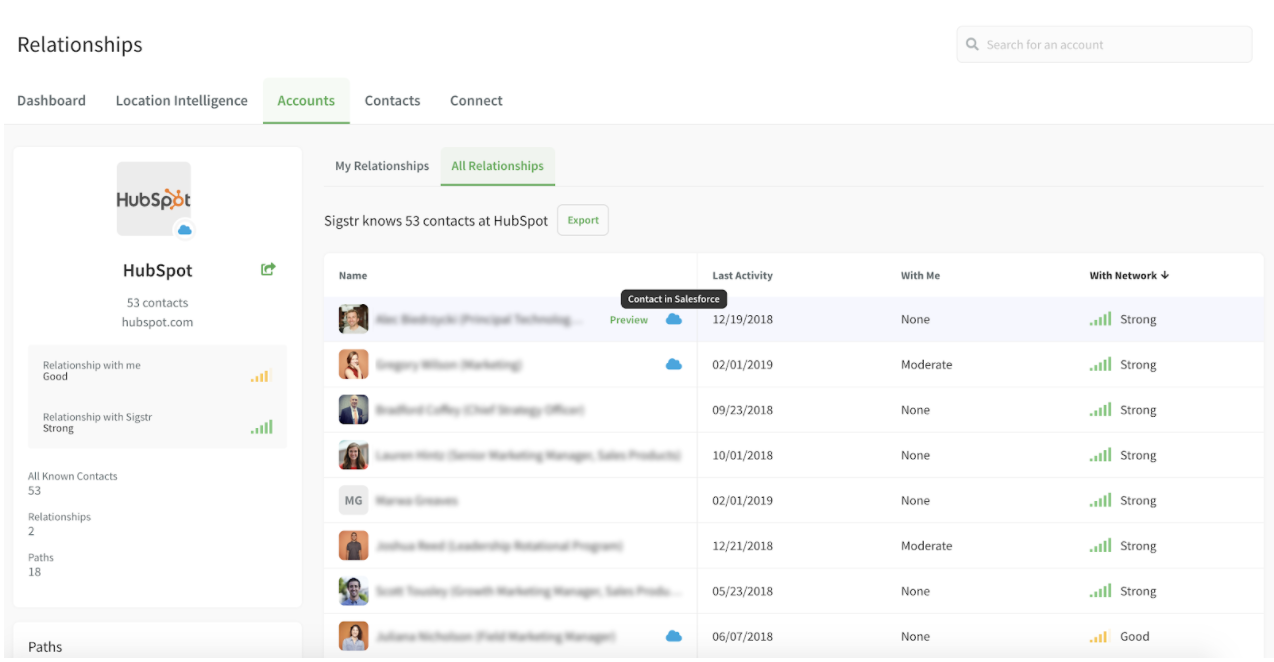Focus the Search for an account field
Image resolution: width=1274 pixels, height=662 pixels.
tap(1104, 45)
